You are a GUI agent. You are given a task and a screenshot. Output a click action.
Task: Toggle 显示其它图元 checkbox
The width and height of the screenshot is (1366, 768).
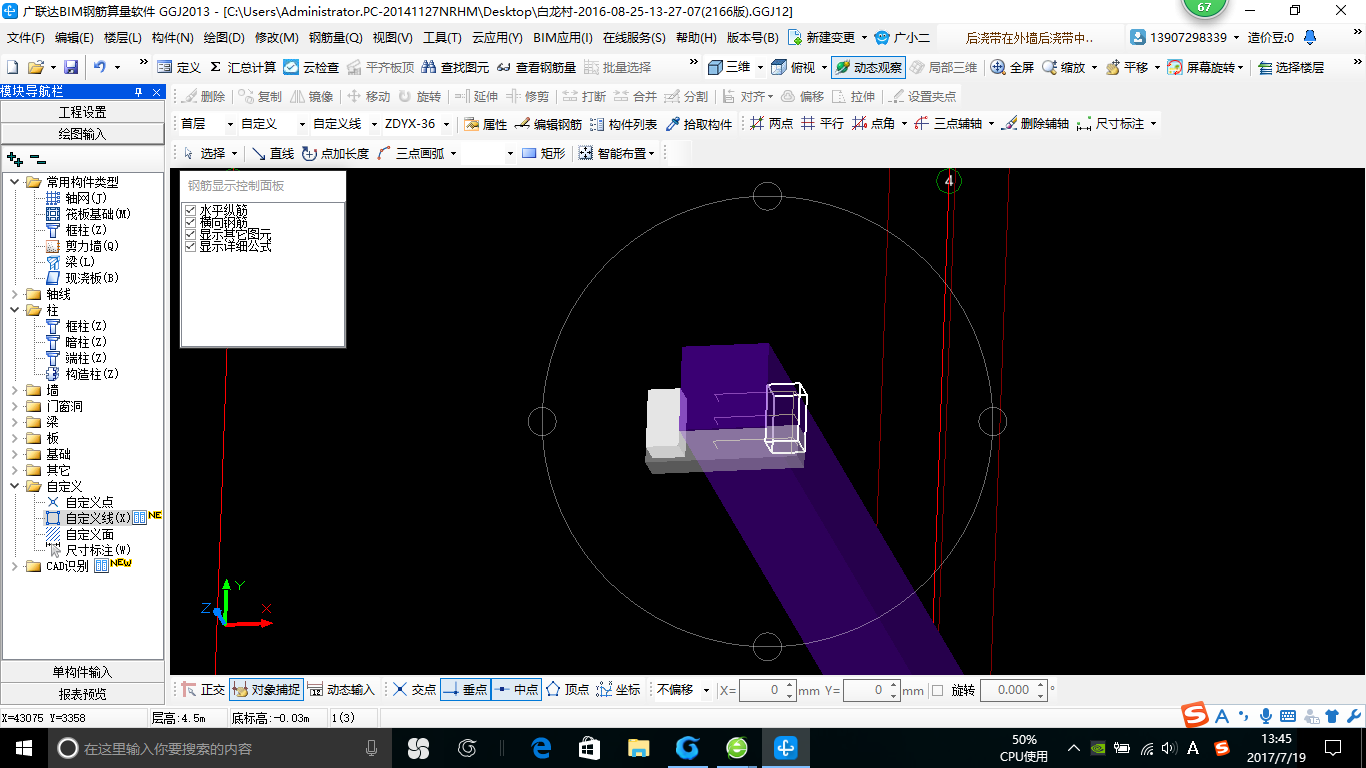pos(191,234)
